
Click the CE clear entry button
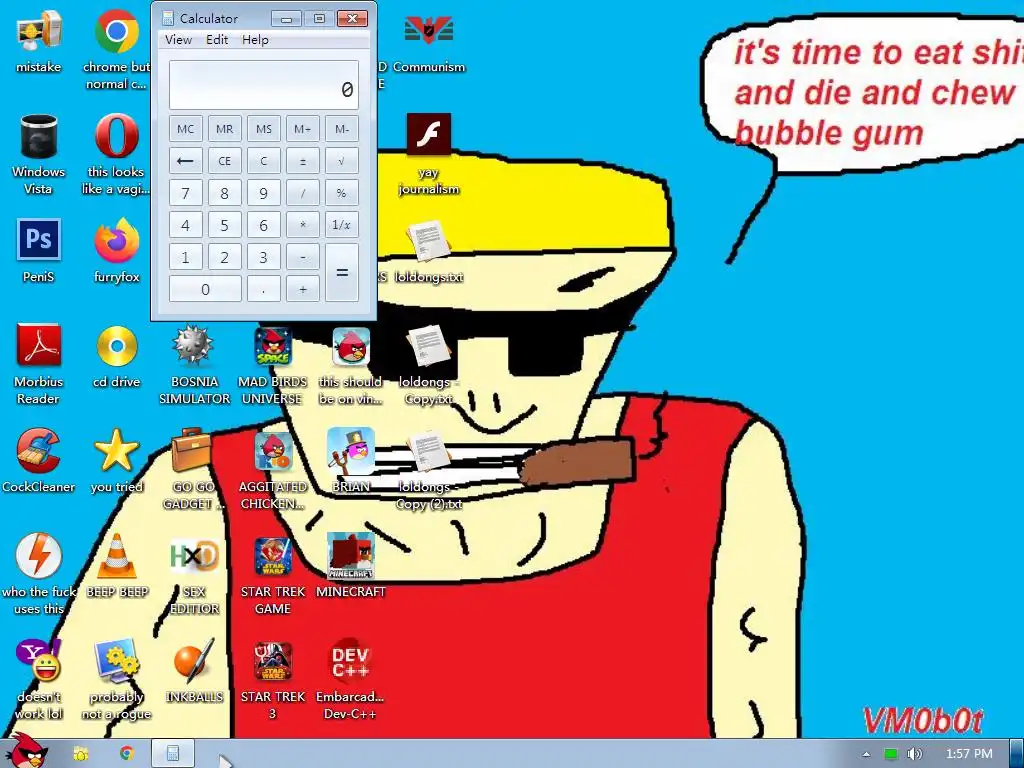[x=225, y=161]
